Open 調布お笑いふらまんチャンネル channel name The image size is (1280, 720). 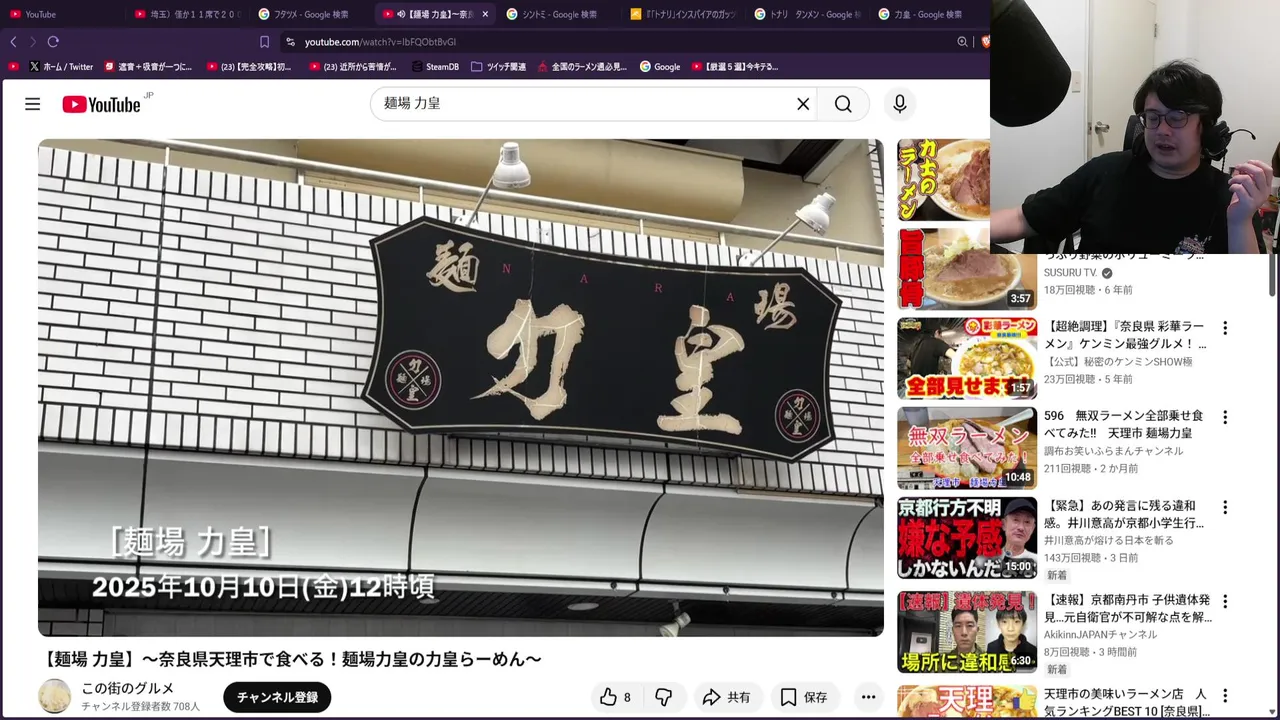pyautogui.click(x=1113, y=451)
